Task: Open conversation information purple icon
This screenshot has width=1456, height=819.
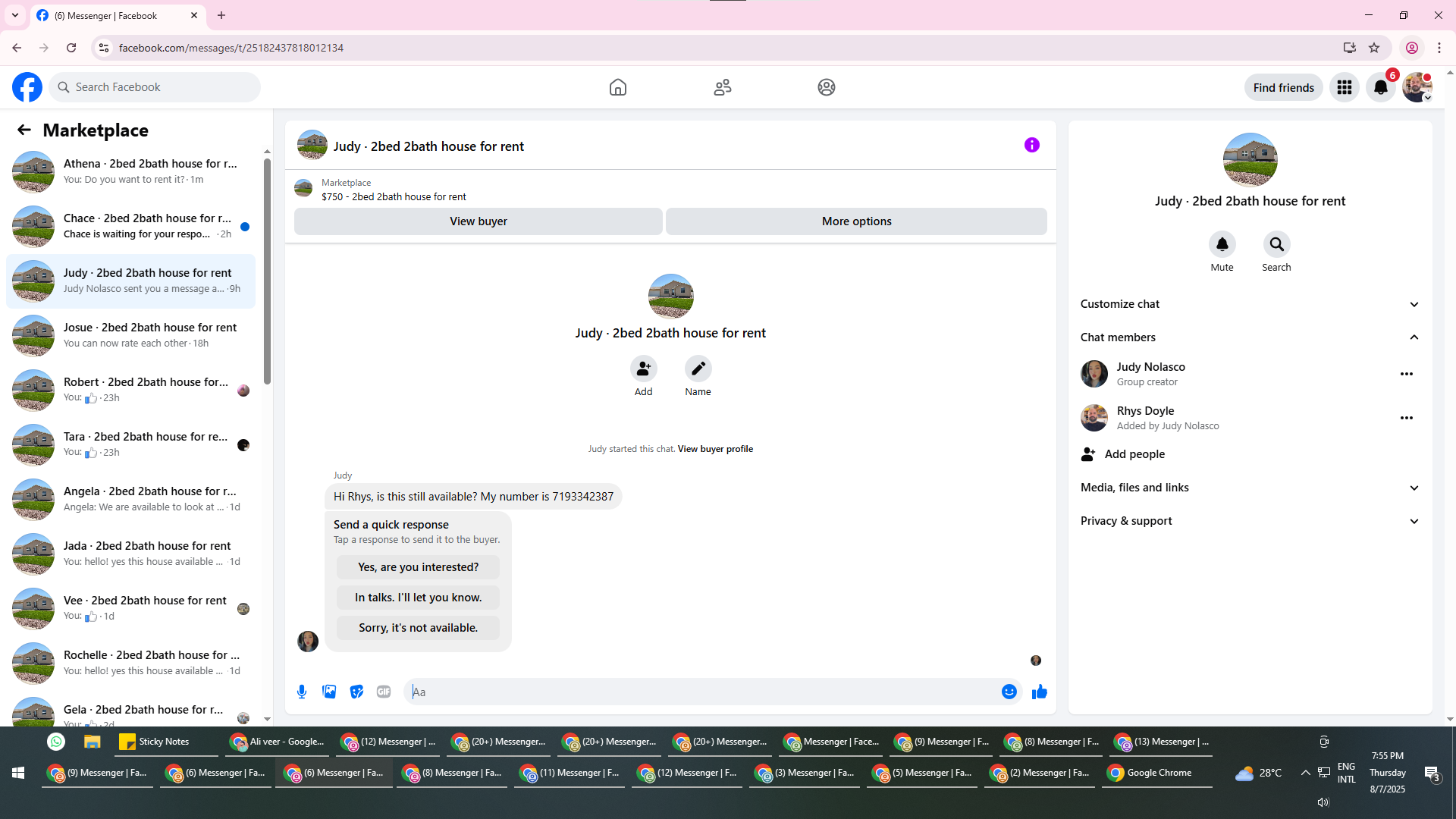Action: click(x=1032, y=145)
